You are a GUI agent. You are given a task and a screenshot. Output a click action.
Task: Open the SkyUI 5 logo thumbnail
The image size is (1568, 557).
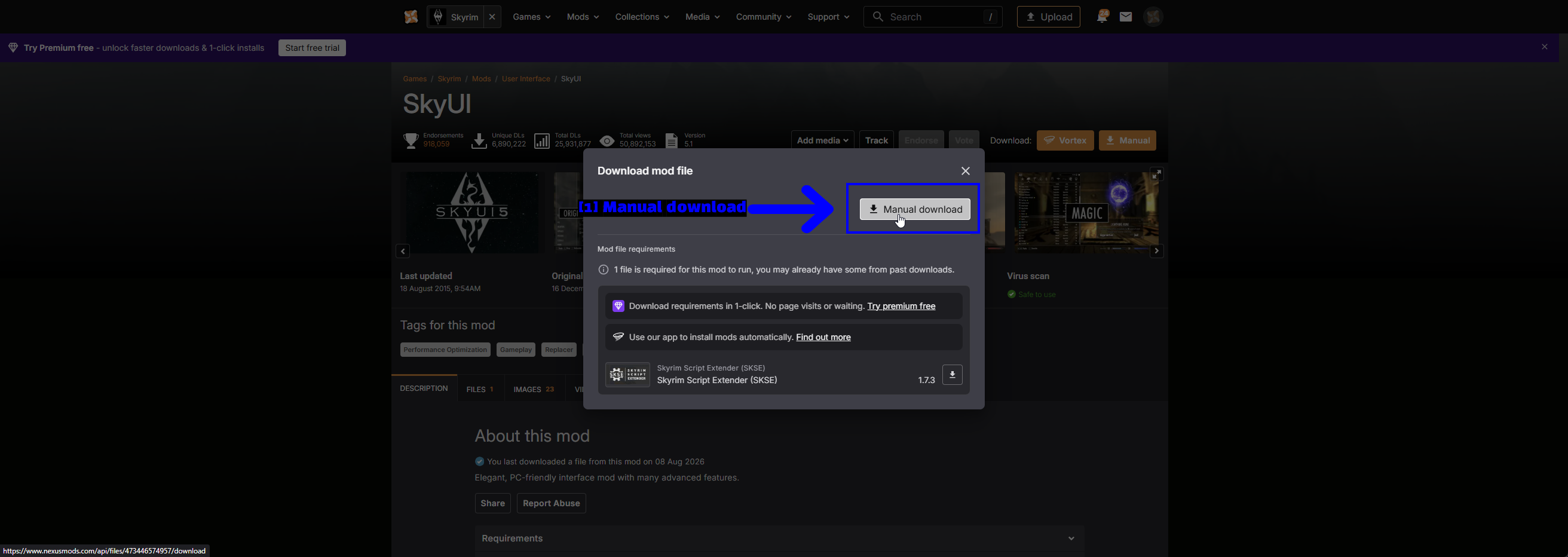(471, 212)
